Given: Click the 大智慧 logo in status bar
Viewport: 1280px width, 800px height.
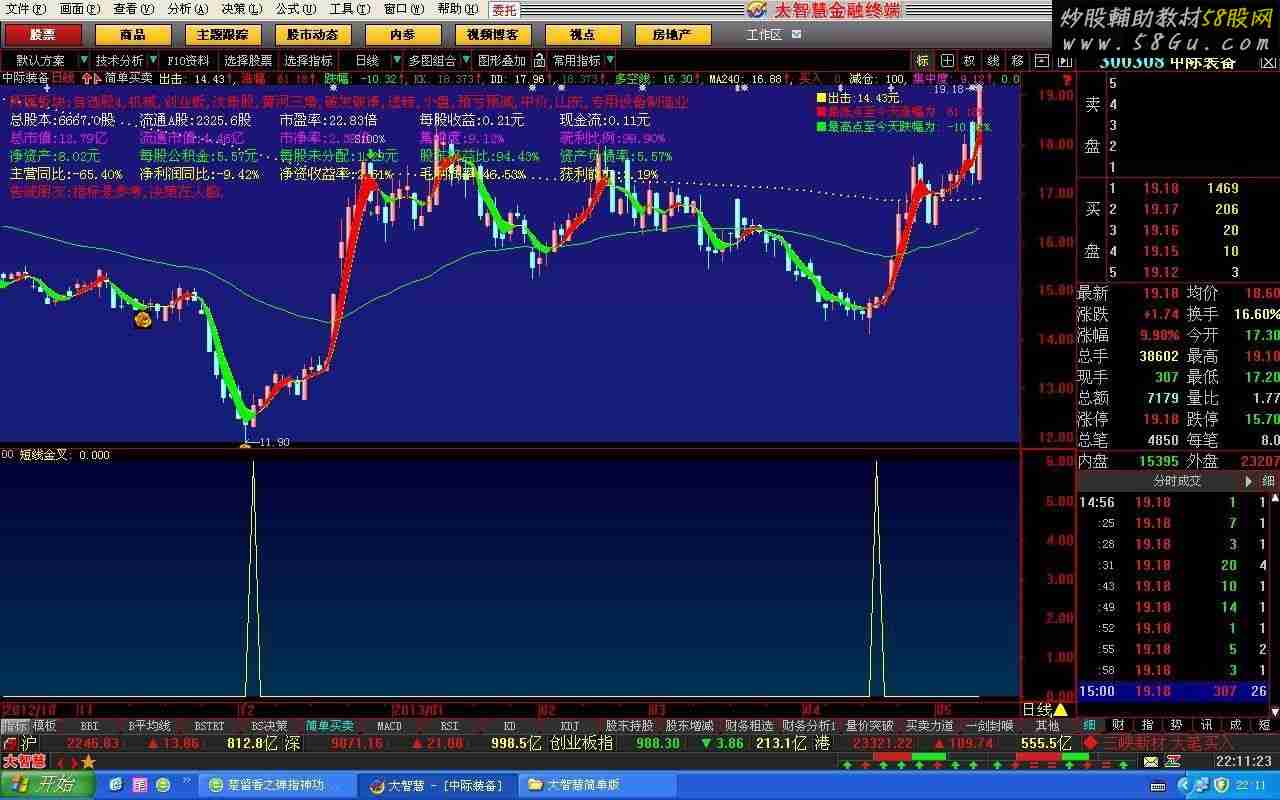Looking at the screenshot, I should 24,762.
